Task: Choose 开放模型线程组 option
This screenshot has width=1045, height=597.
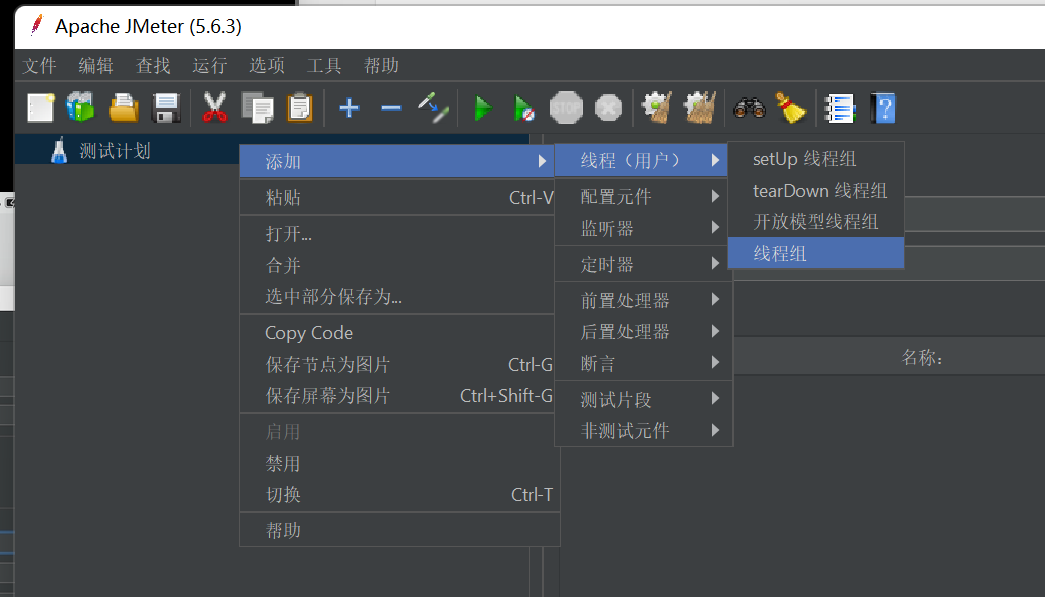Action: [x=816, y=221]
